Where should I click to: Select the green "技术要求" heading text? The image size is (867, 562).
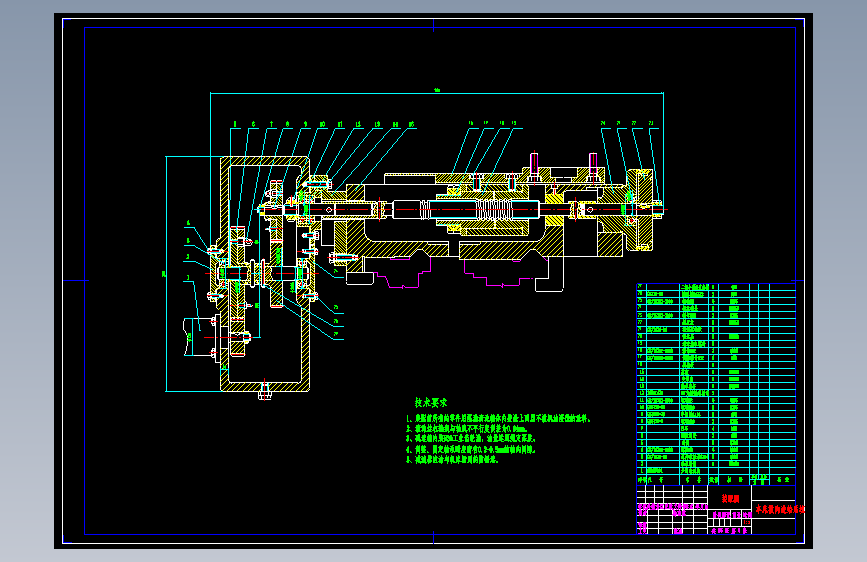pos(431,403)
